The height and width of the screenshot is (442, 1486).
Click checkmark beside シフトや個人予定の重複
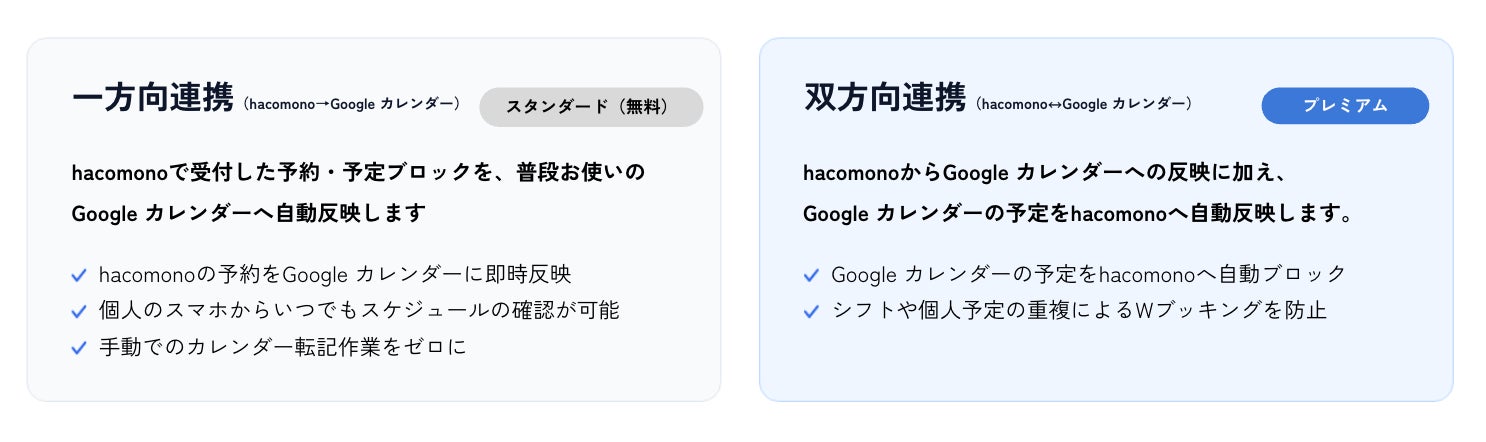811,311
